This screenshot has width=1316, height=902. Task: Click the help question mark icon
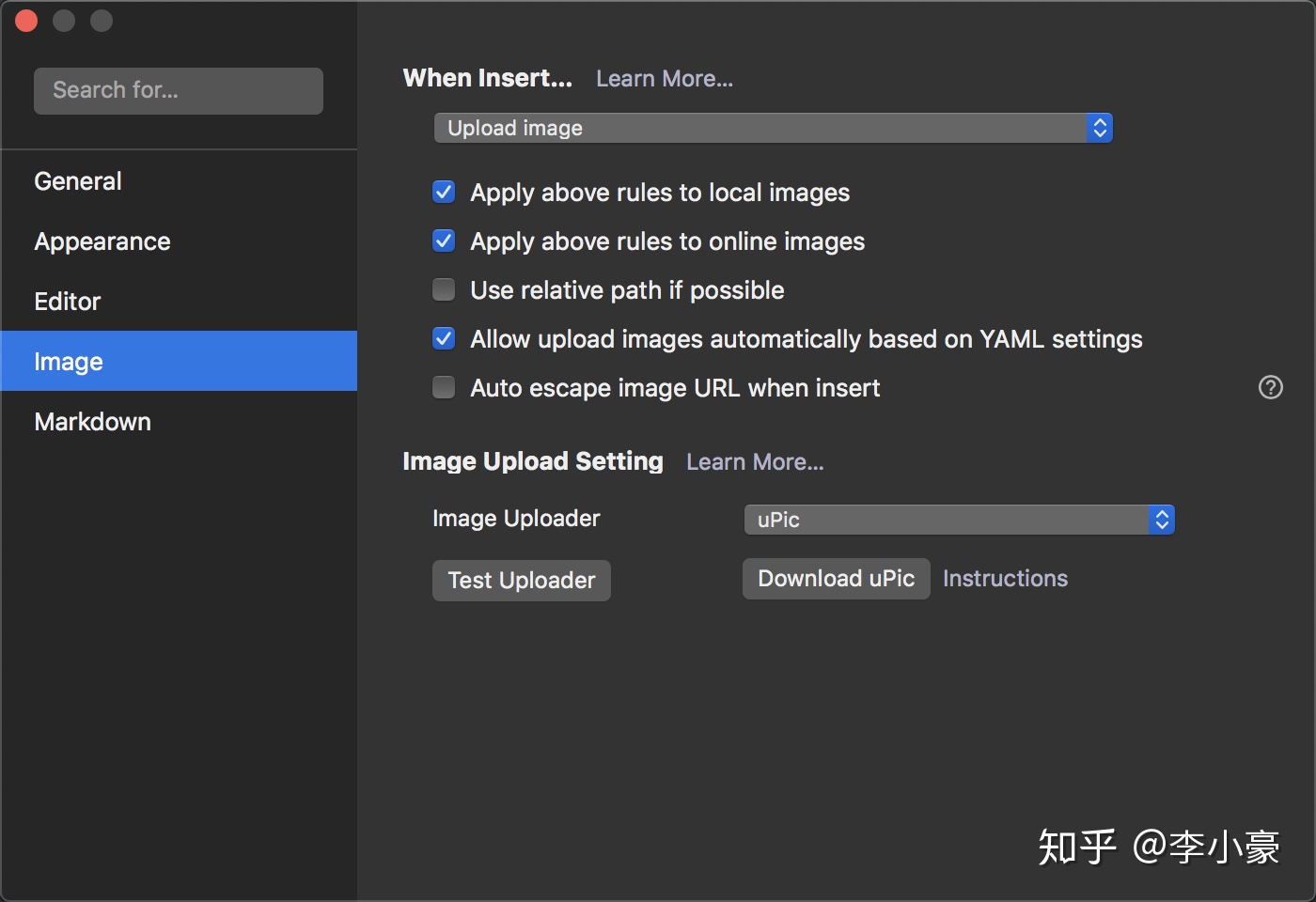pos(1270,387)
